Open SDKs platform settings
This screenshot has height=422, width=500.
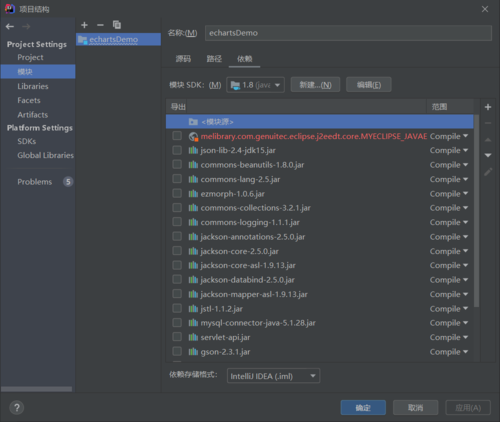point(27,141)
